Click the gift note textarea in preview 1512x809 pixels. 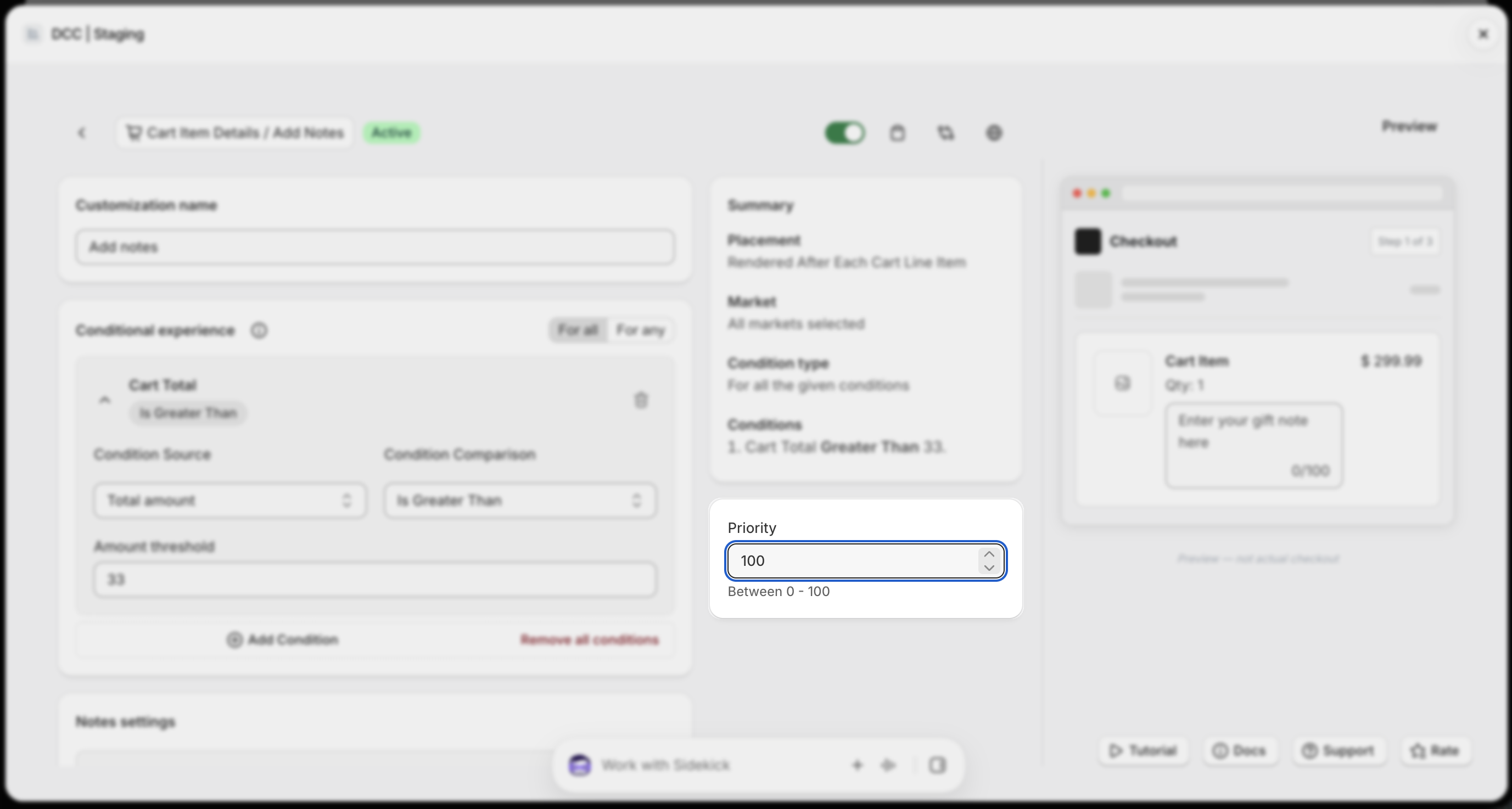[x=1254, y=445]
